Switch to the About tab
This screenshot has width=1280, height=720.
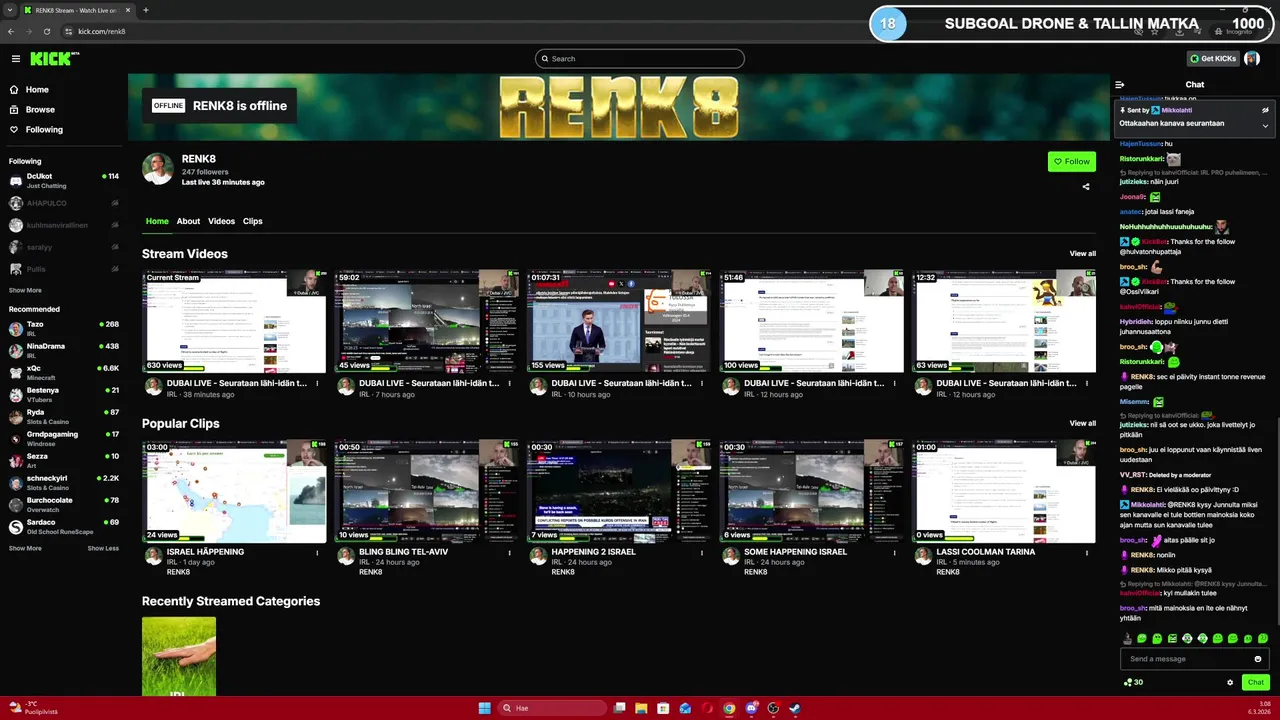(188, 221)
